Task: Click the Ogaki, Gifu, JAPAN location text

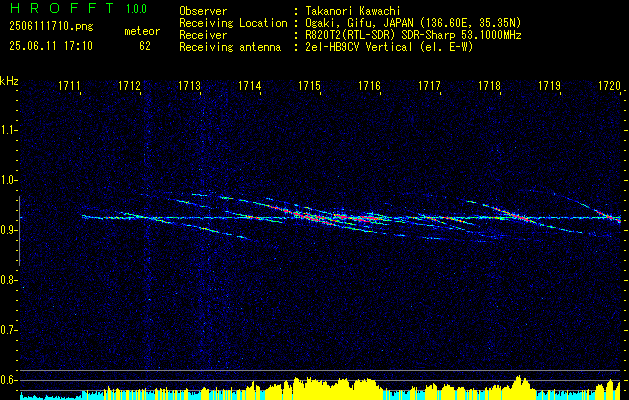Action: (x=413, y=23)
